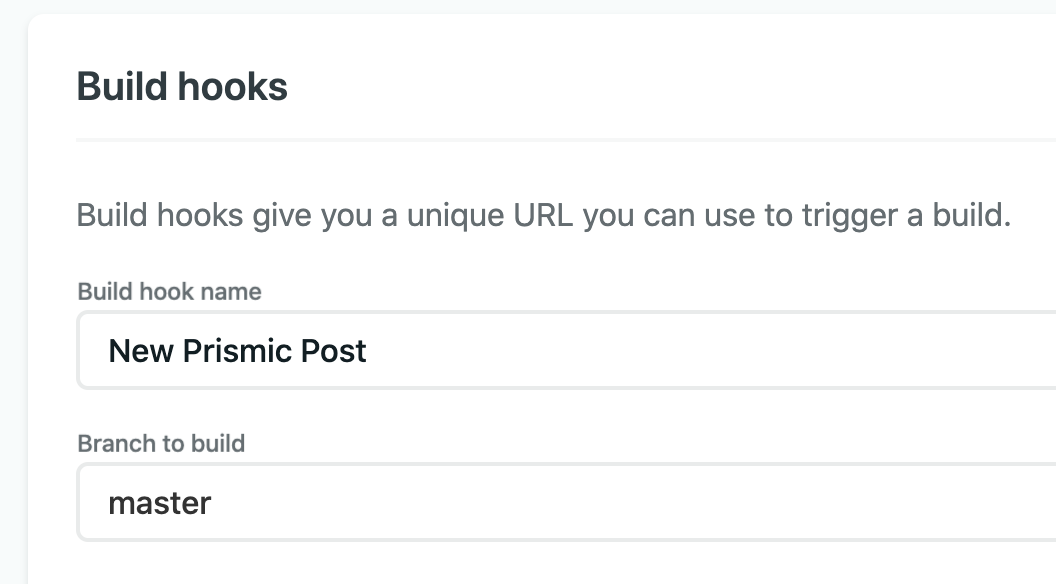Click empty space after "master" in field
This screenshot has height=584, width=1056.
point(600,502)
